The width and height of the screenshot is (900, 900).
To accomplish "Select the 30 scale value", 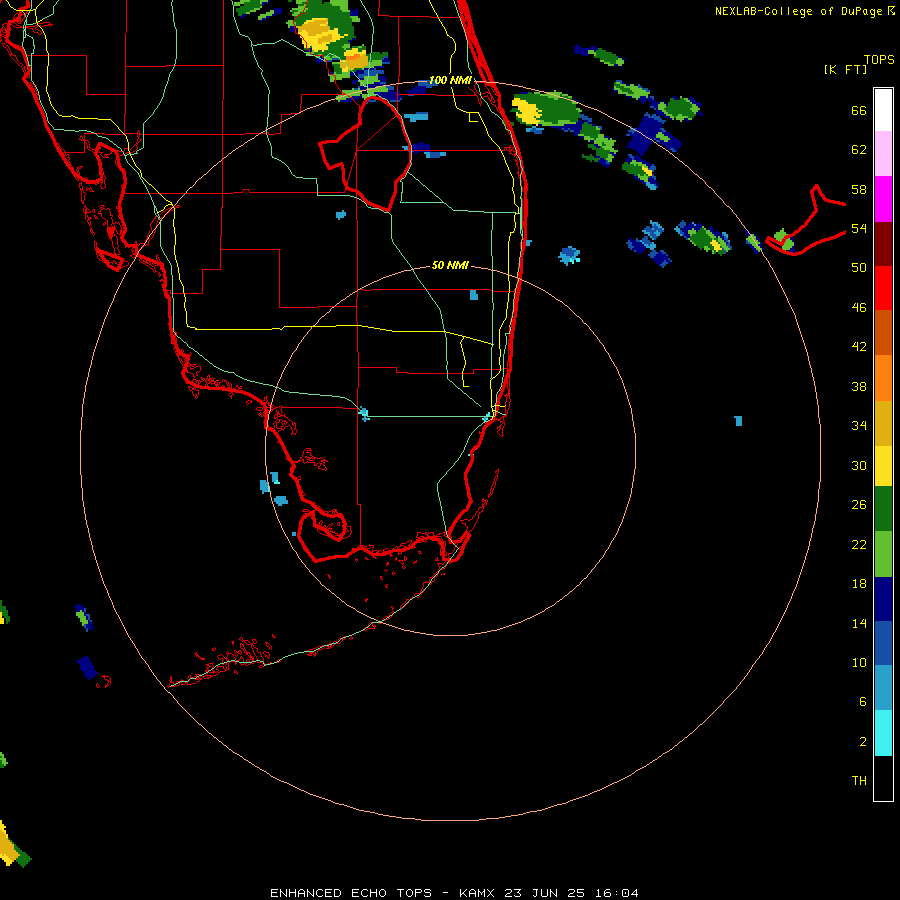I will (x=859, y=465).
